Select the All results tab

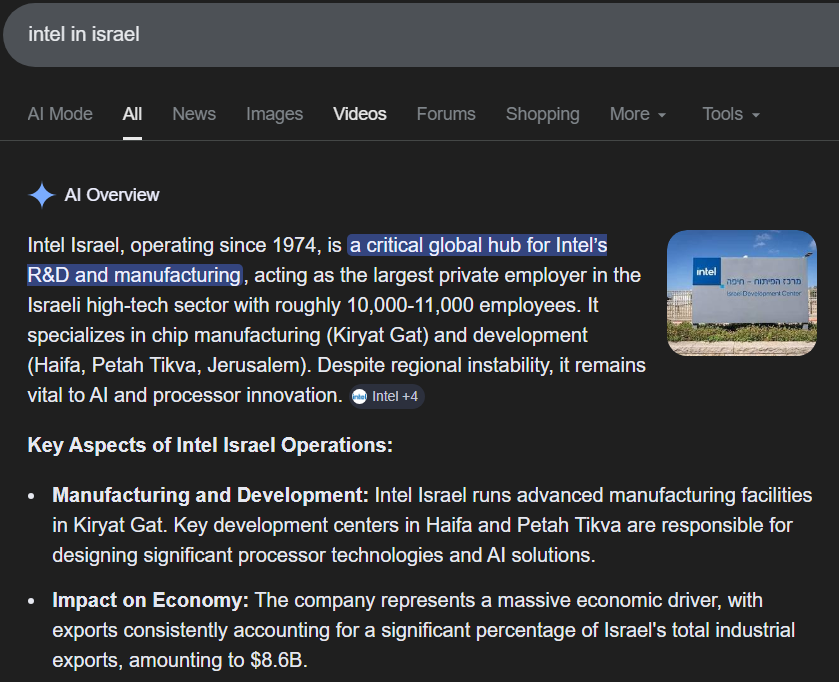tap(132, 114)
